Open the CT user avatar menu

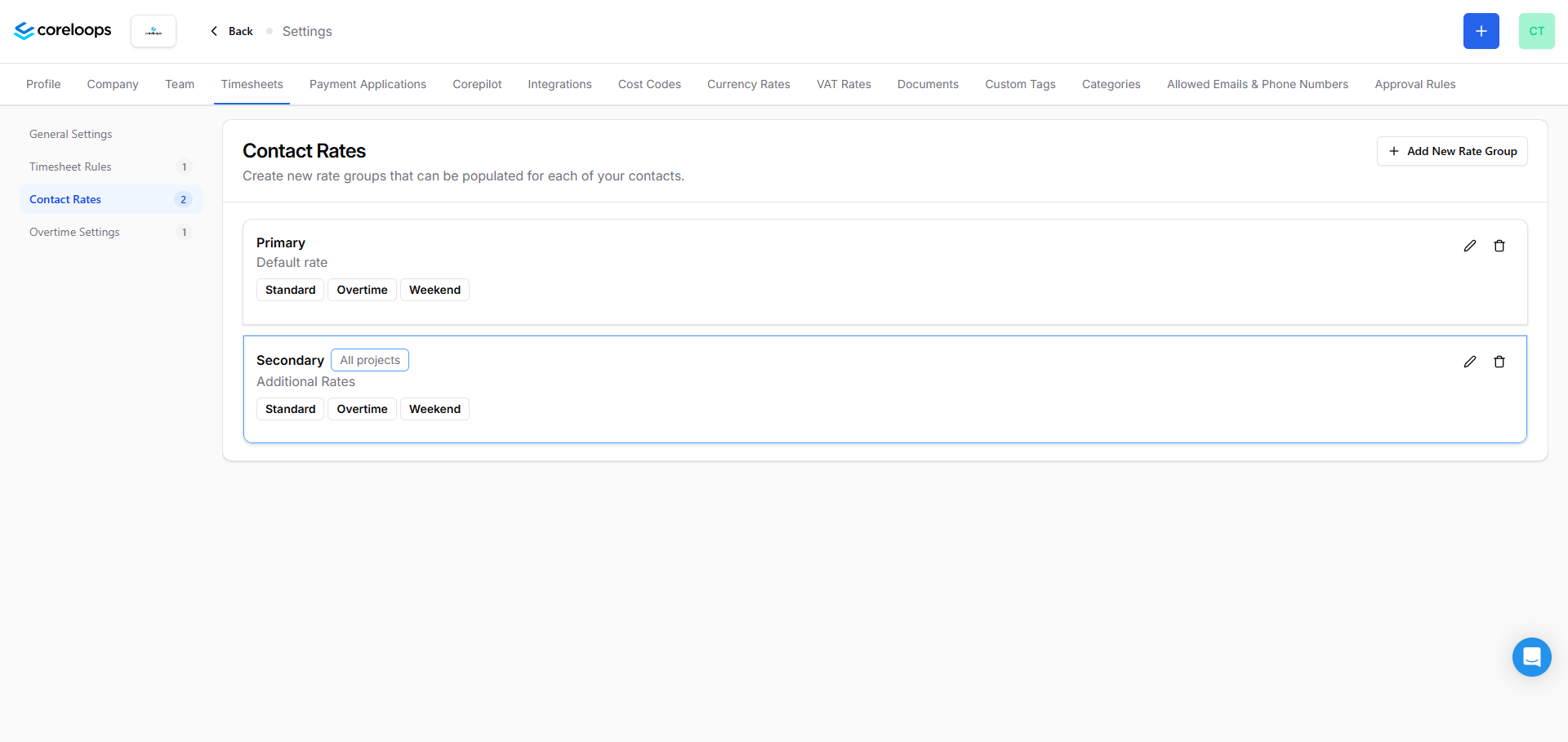point(1536,31)
